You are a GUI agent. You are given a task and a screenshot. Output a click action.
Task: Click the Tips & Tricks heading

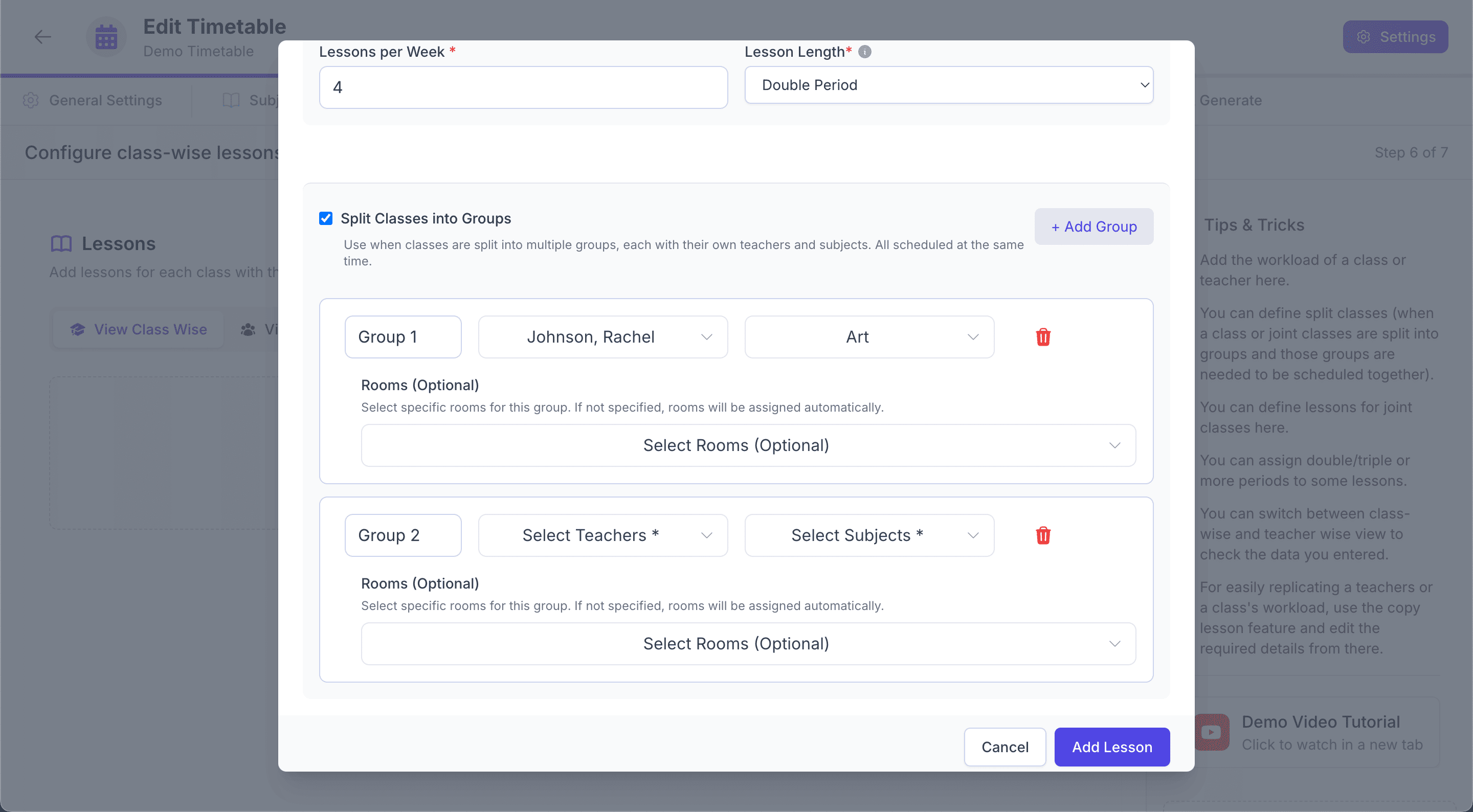tap(1254, 225)
